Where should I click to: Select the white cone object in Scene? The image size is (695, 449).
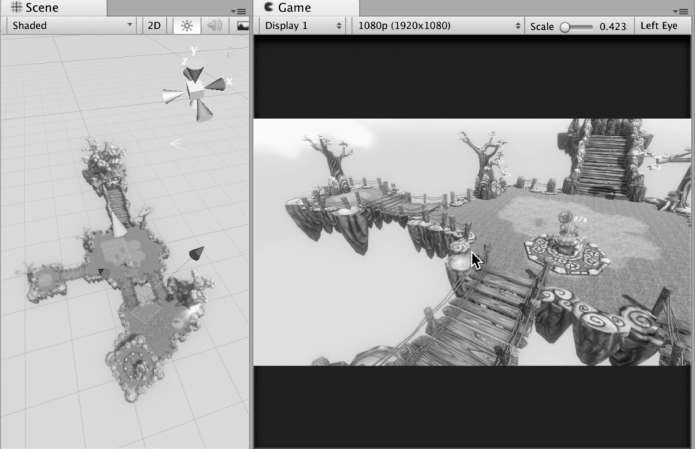click(x=118, y=224)
